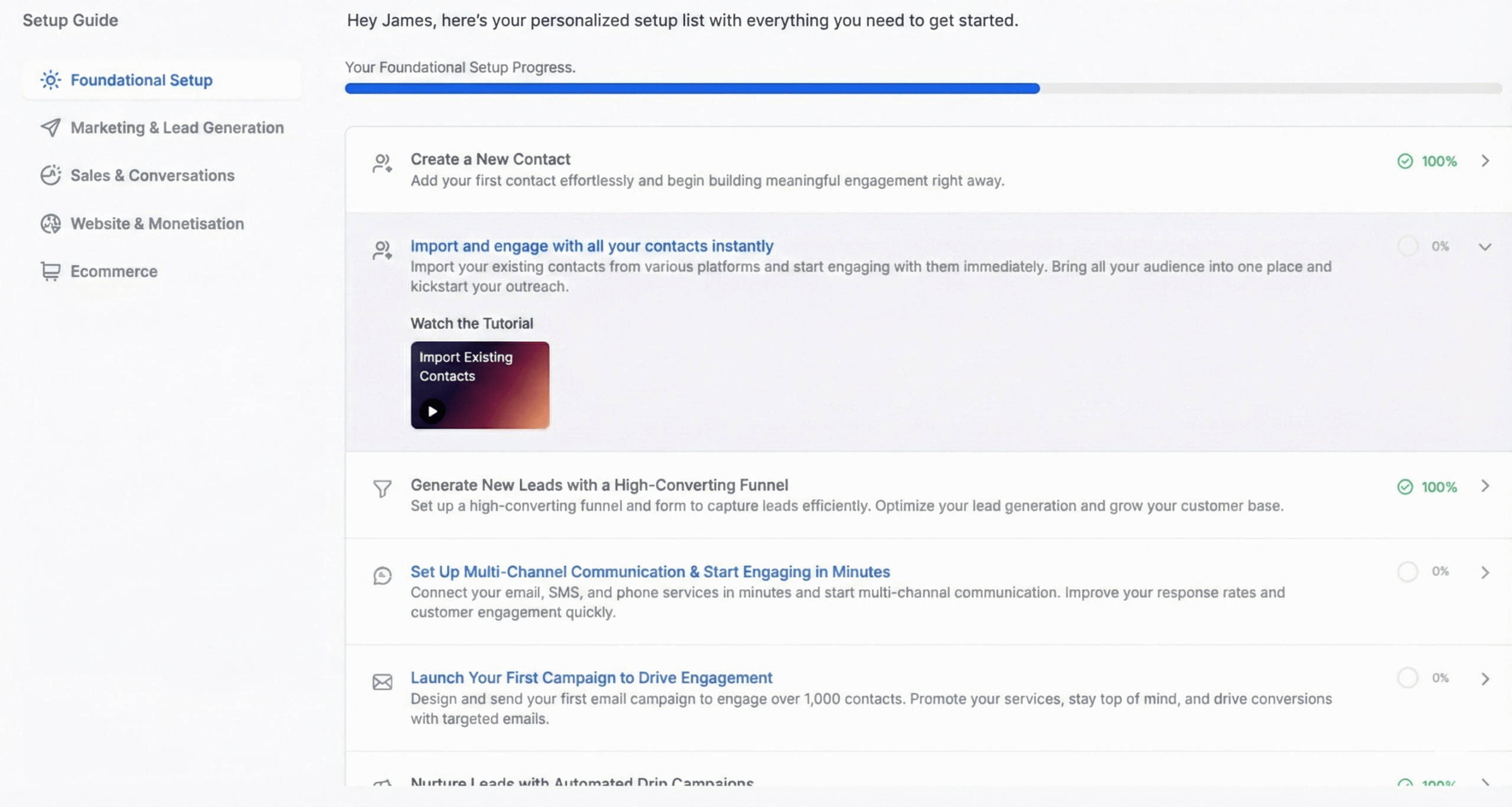
Task: Toggle empty status circle on Launch First Campaign row
Action: tap(1407, 678)
